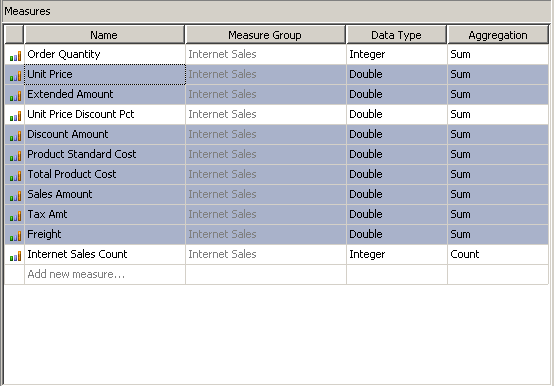The height and width of the screenshot is (386, 554).
Task: Select the Sales Amount name cell
Action: 105,195
